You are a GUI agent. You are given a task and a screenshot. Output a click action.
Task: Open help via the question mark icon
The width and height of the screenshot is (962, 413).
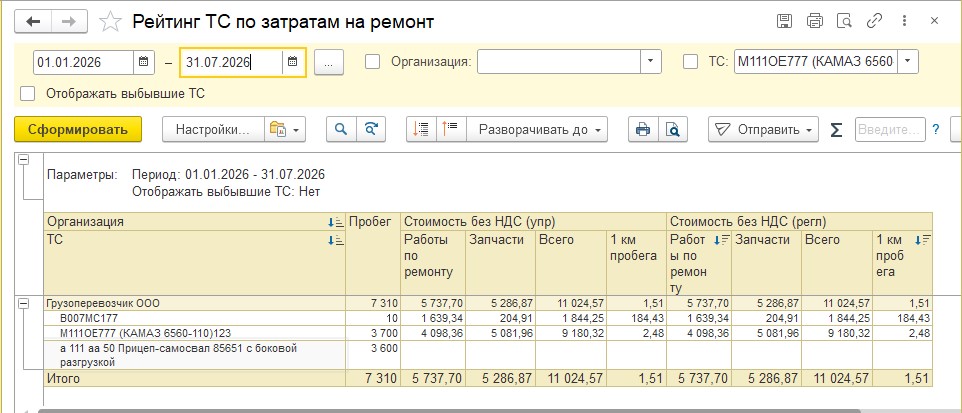coord(936,129)
